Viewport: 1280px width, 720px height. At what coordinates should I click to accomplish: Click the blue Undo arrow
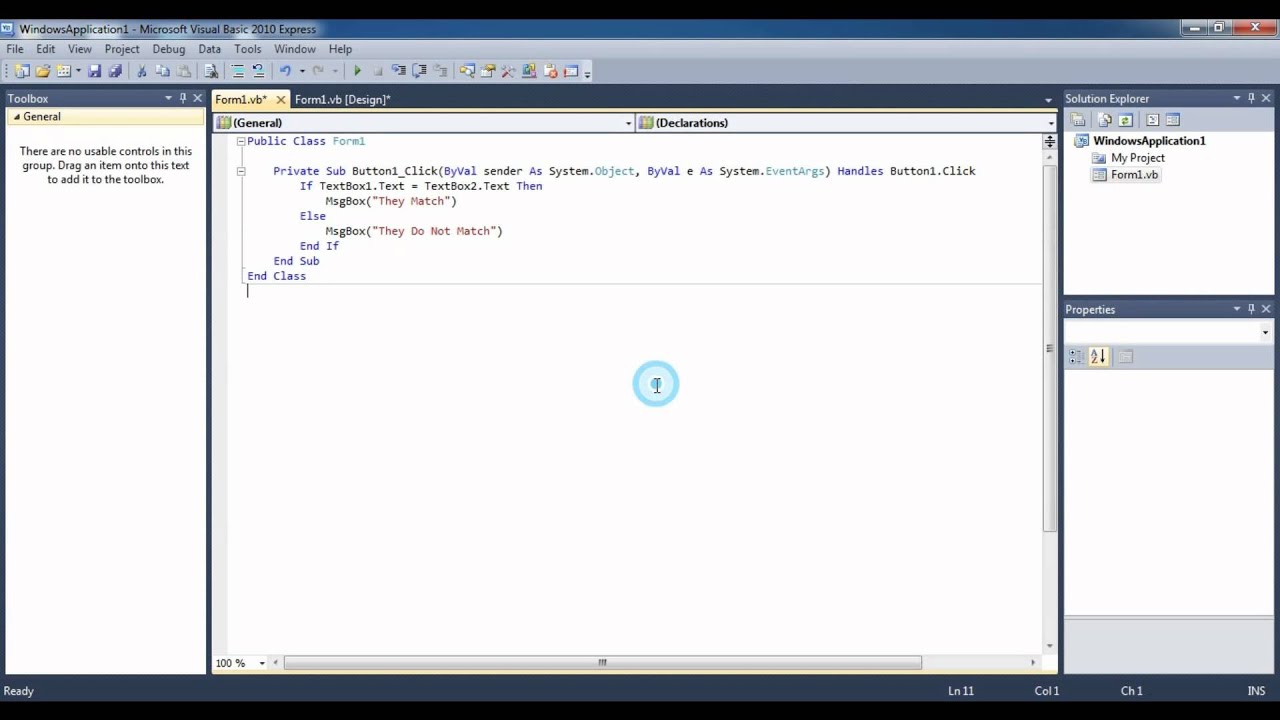(285, 71)
